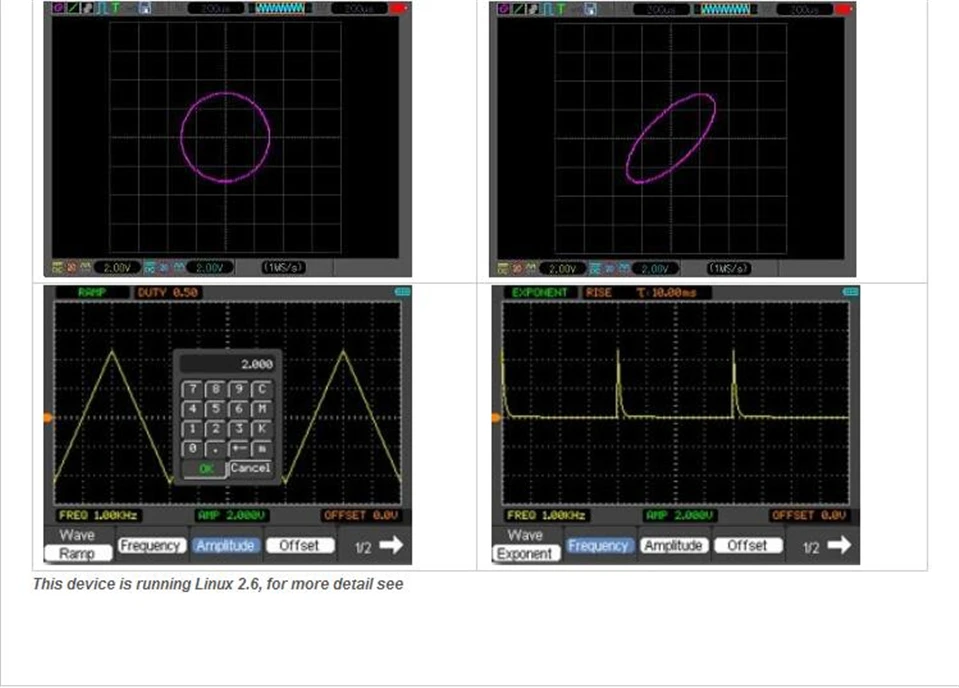Click waveform memory bar on circle-trace screen
The image size is (959, 688).
tap(280, 9)
